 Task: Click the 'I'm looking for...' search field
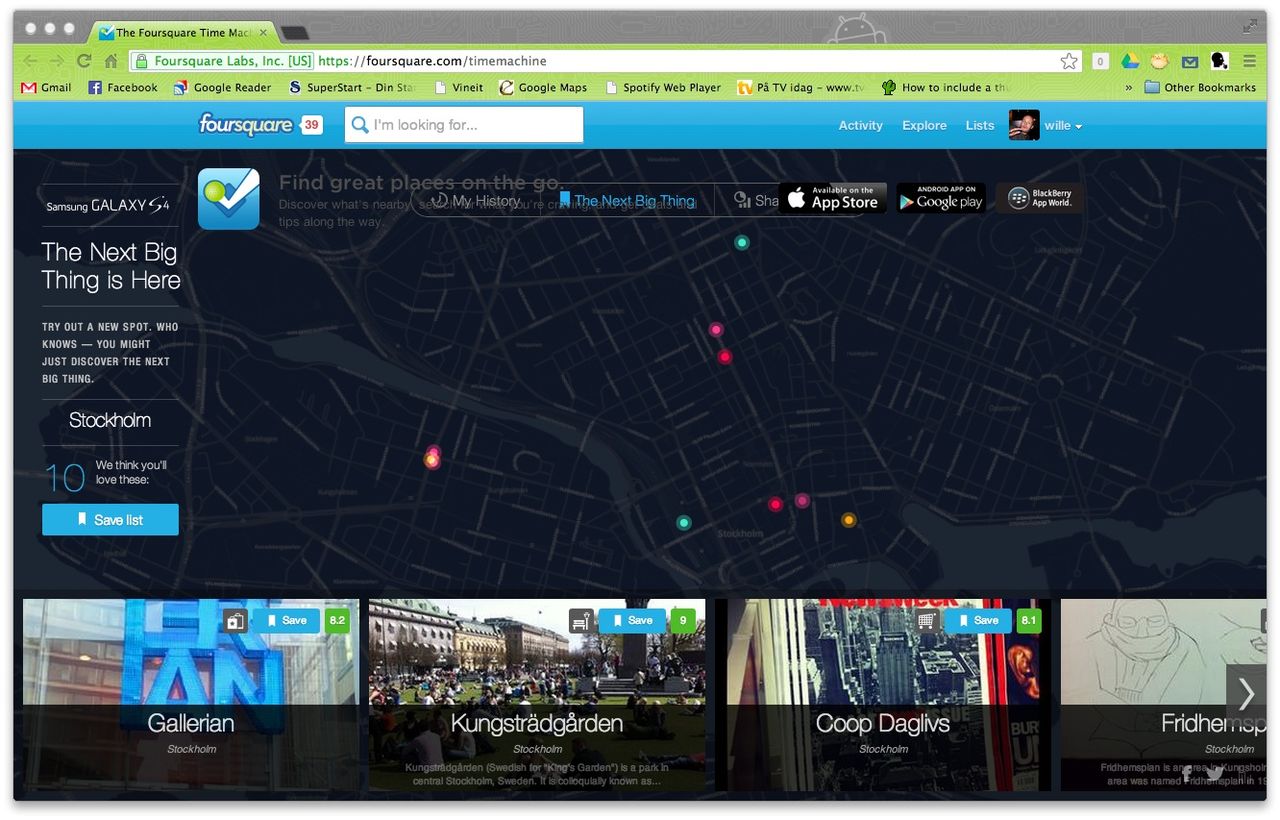tap(464, 125)
